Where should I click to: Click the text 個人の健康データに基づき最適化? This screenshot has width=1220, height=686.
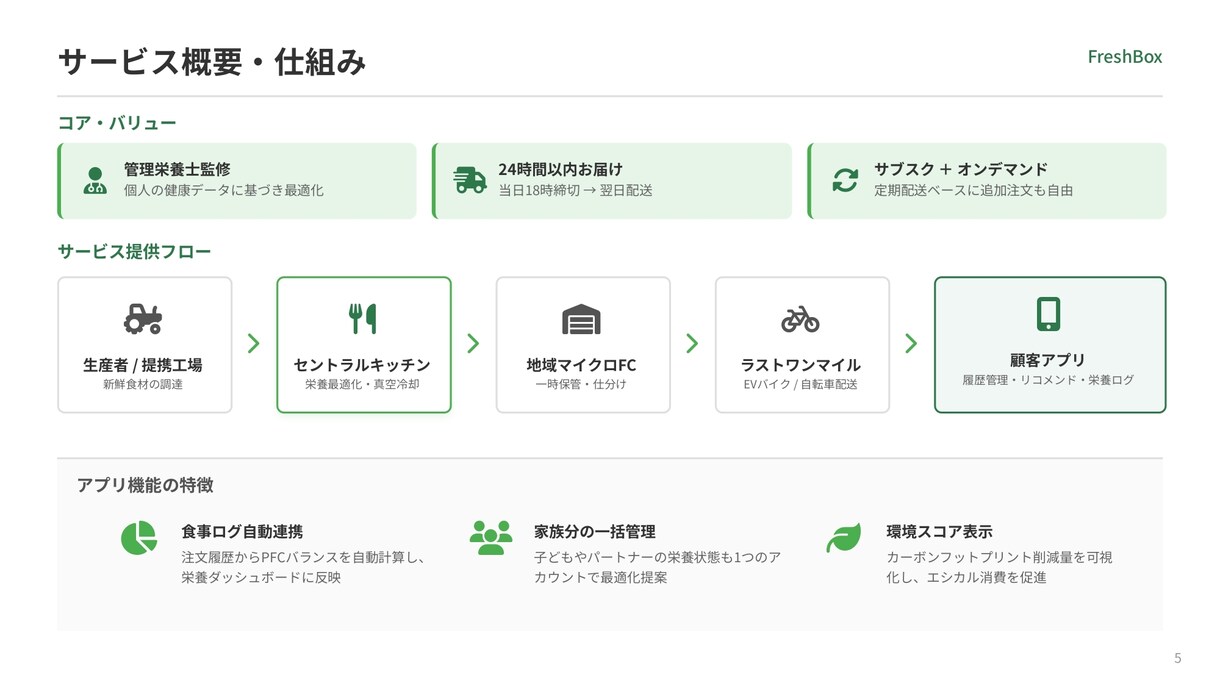pos(224,190)
